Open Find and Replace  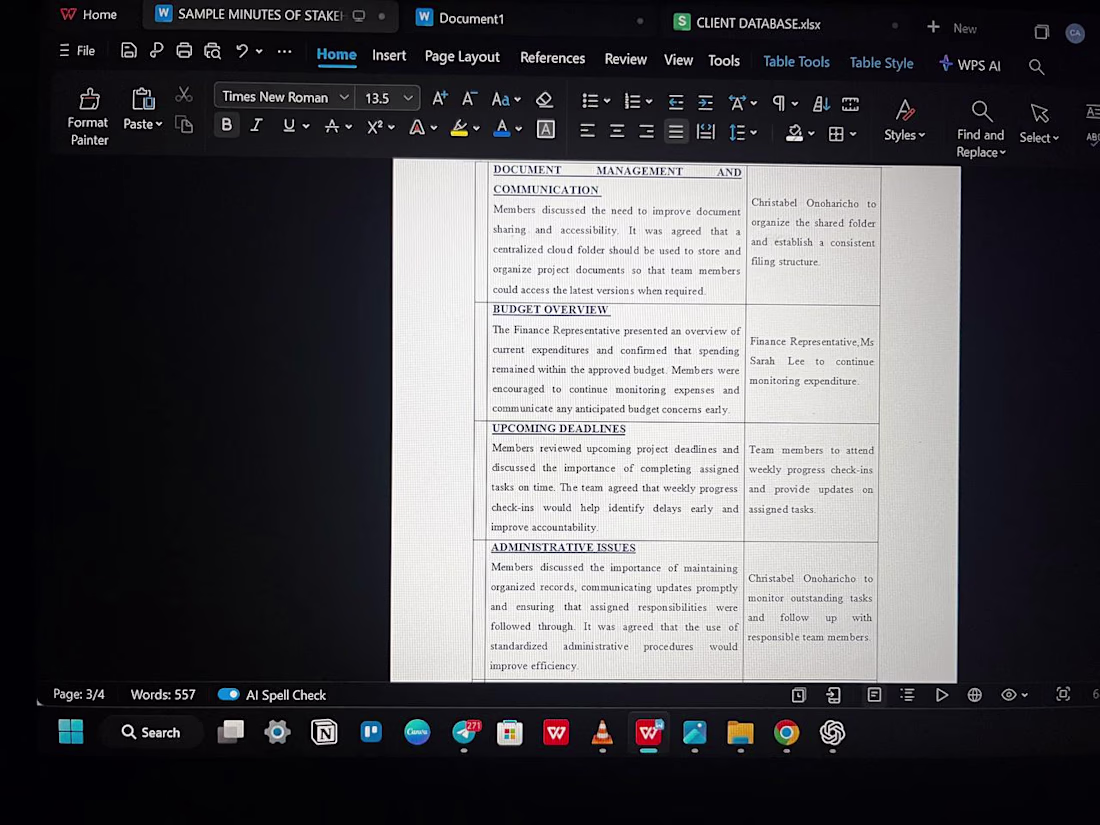[980, 130]
